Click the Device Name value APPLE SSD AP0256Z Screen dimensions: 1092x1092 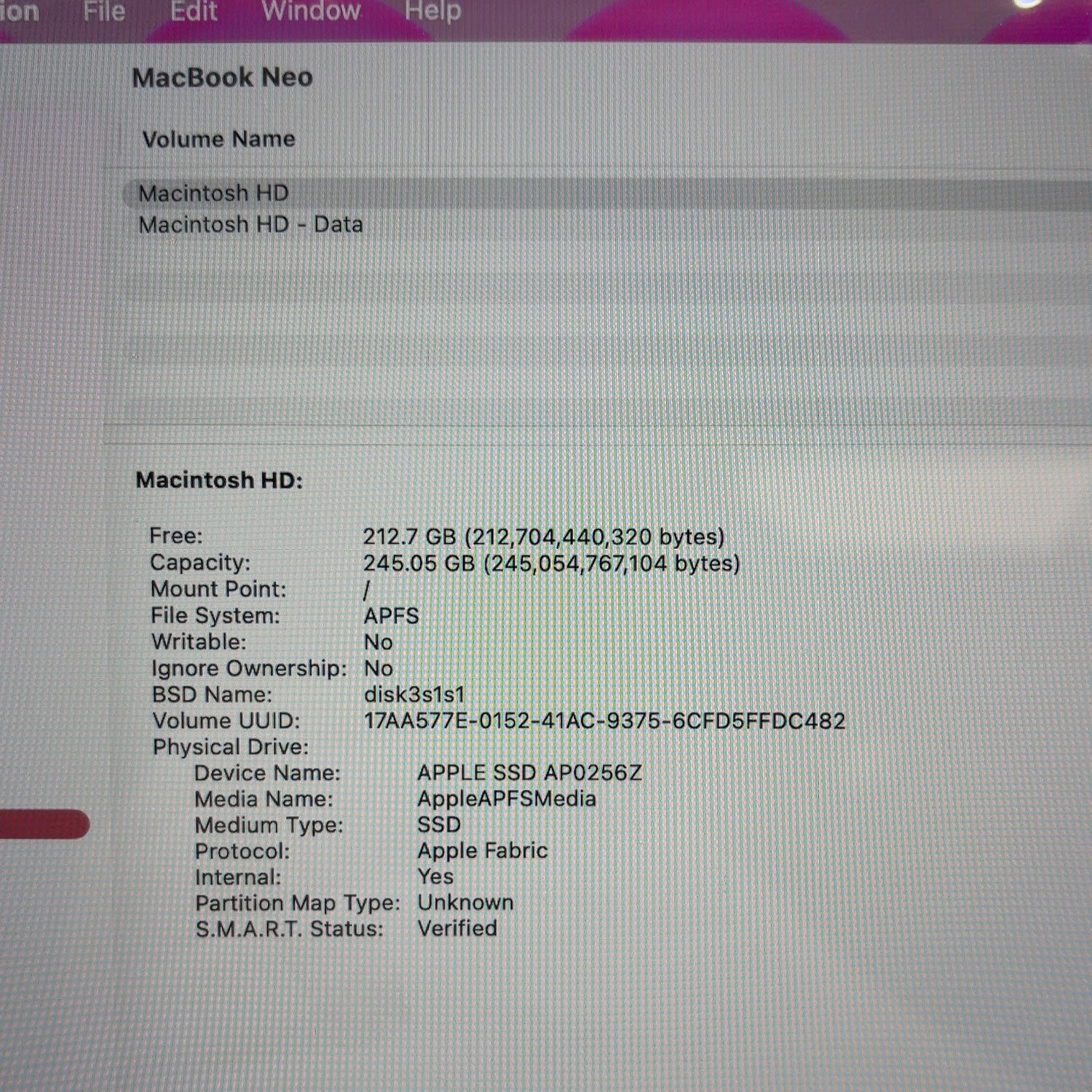[530, 772]
